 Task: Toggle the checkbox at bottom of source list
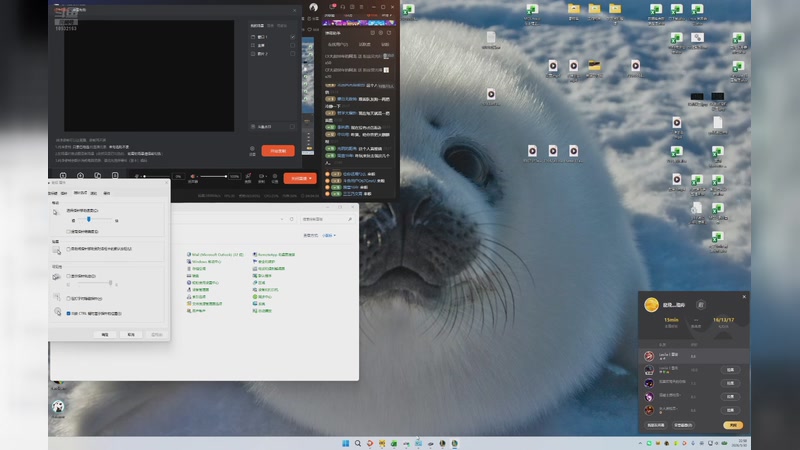coord(292,127)
